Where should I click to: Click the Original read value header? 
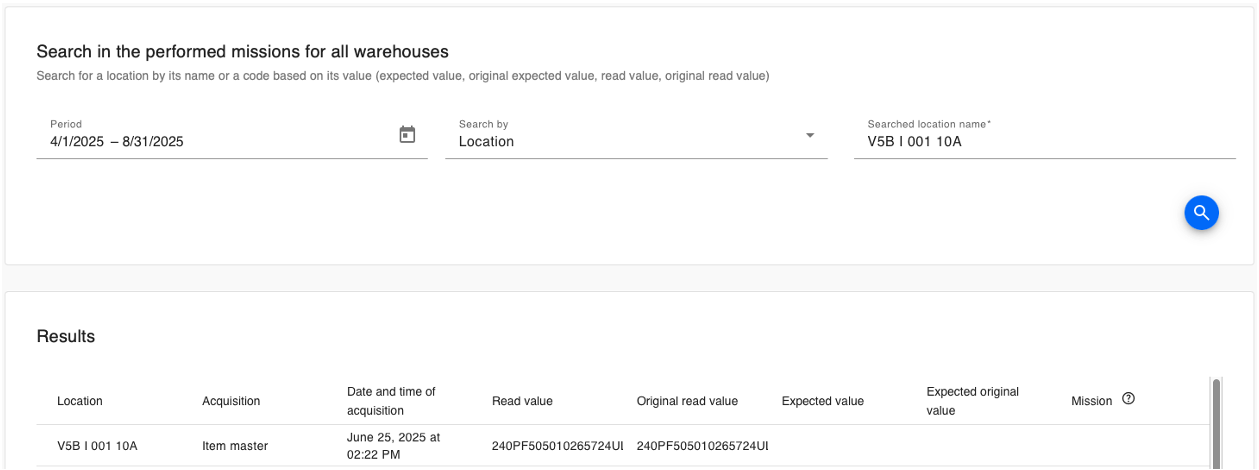[687, 401]
